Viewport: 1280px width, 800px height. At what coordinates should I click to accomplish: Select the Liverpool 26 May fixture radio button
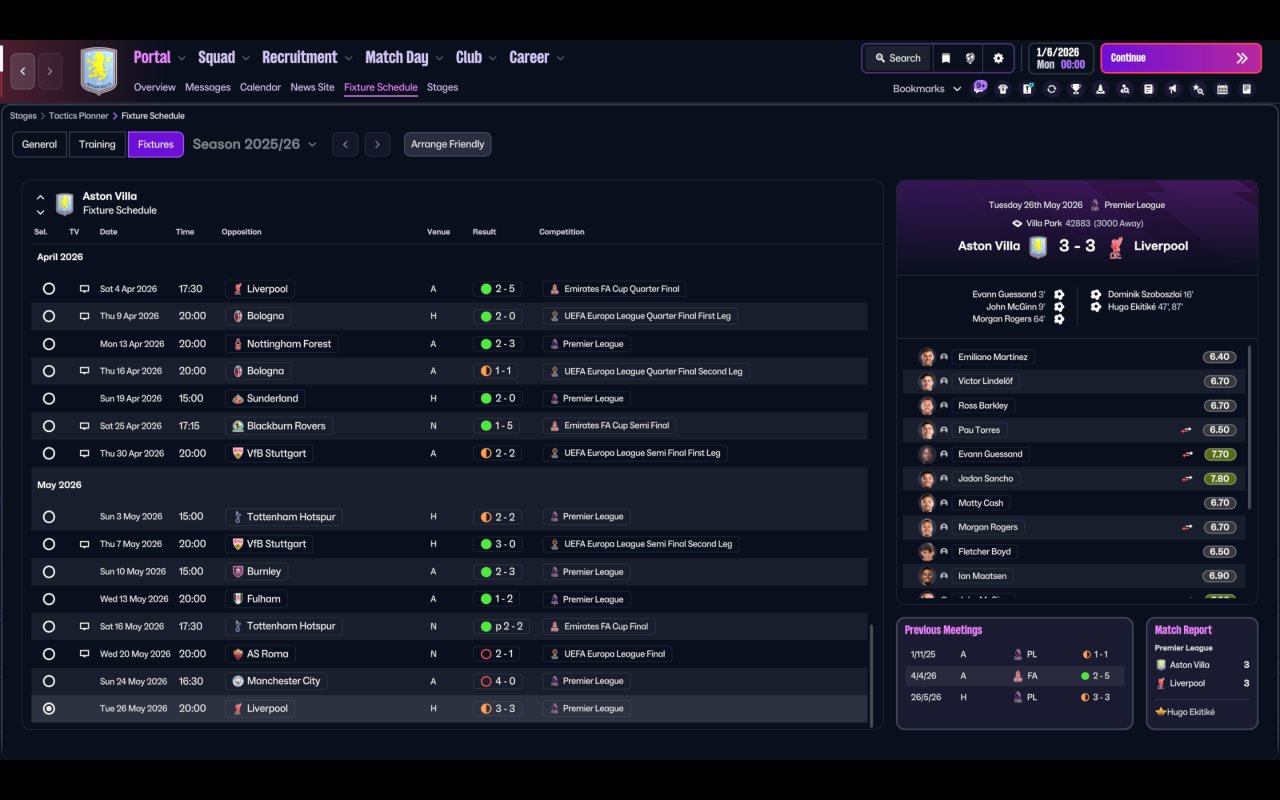pyautogui.click(x=49, y=709)
